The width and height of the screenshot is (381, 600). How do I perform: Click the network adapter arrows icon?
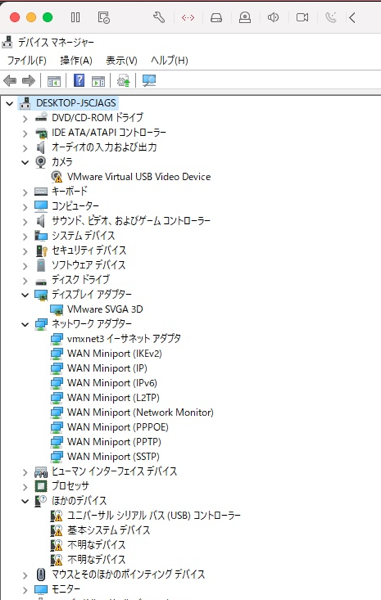pyautogui.click(x=188, y=18)
